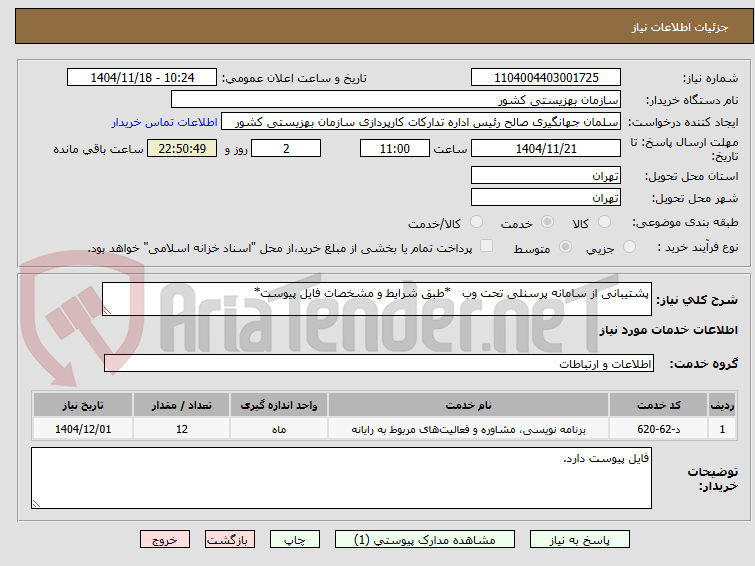The height and width of the screenshot is (566, 755).
Task: Click the توضیحات خریدار text area
Action: pyautogui.click(x=341, y=478)
